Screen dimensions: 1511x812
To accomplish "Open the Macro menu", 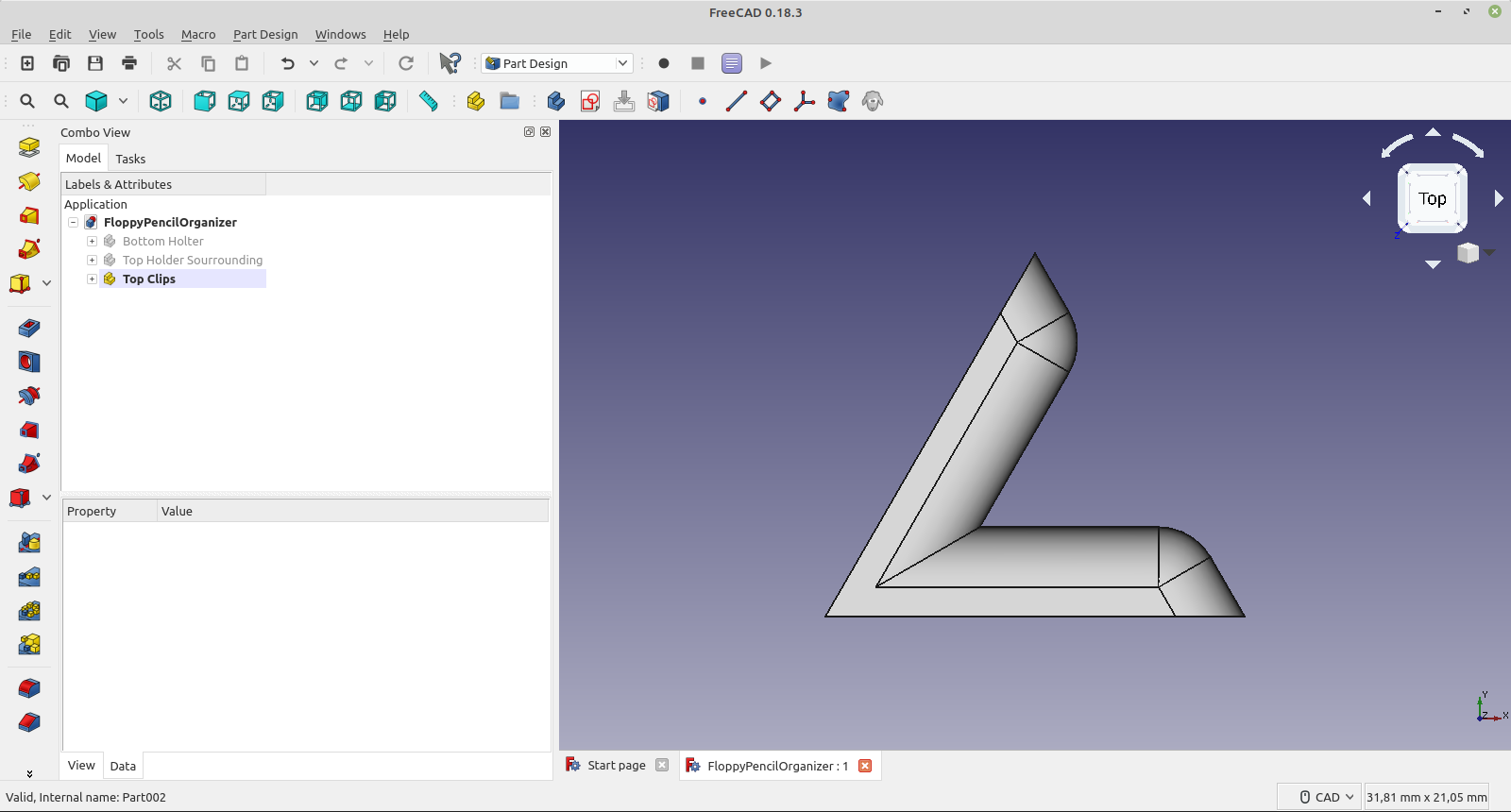I will tap(198, 34).
